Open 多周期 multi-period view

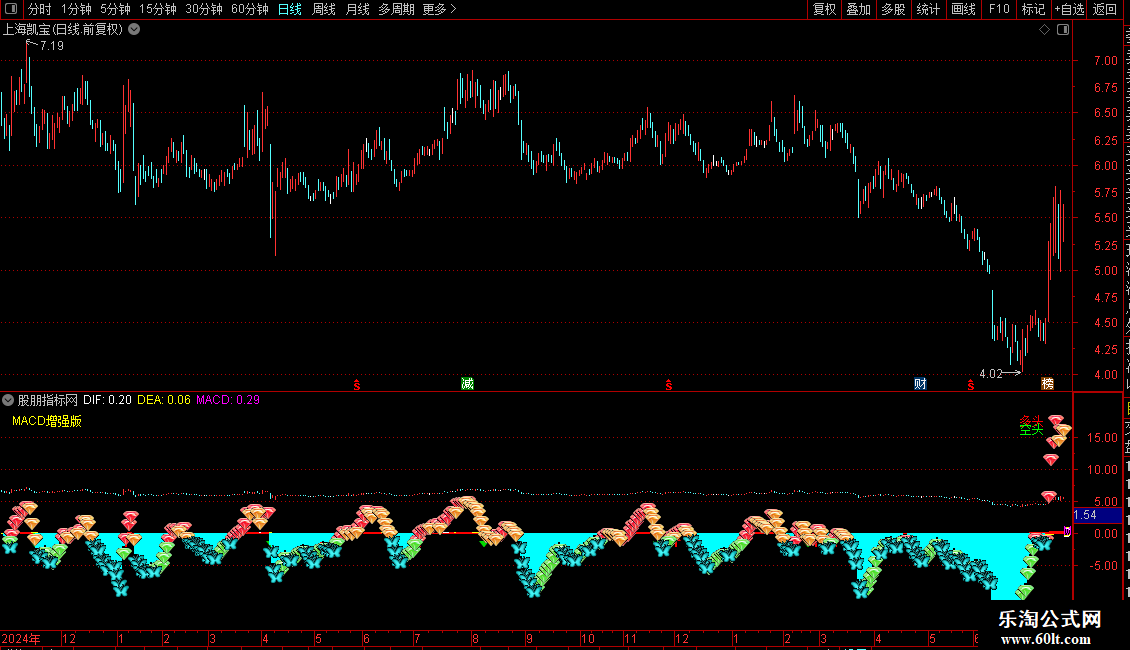point(396,9)
